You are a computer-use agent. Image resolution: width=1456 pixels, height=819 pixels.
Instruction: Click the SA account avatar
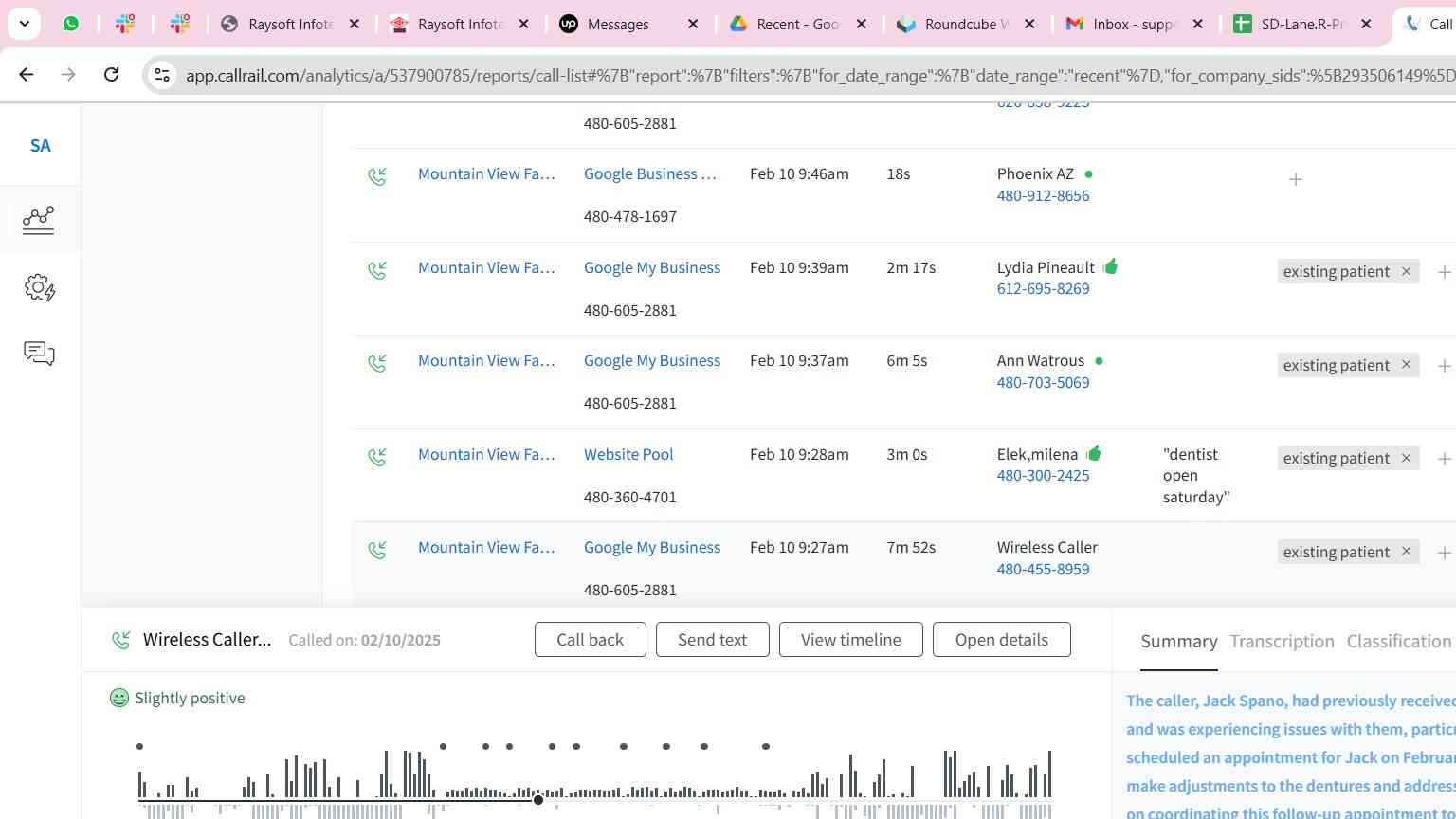40,145
